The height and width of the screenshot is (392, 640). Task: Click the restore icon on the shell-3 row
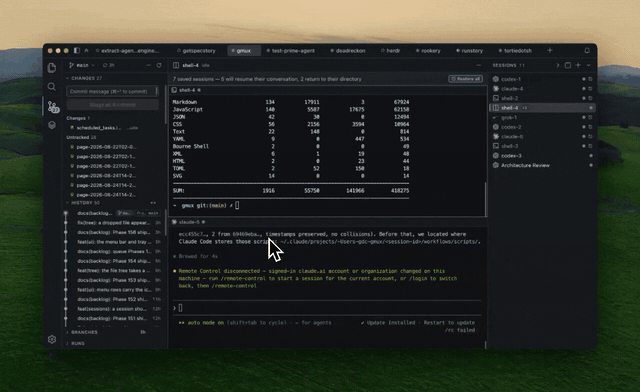[x=590, y=146]
